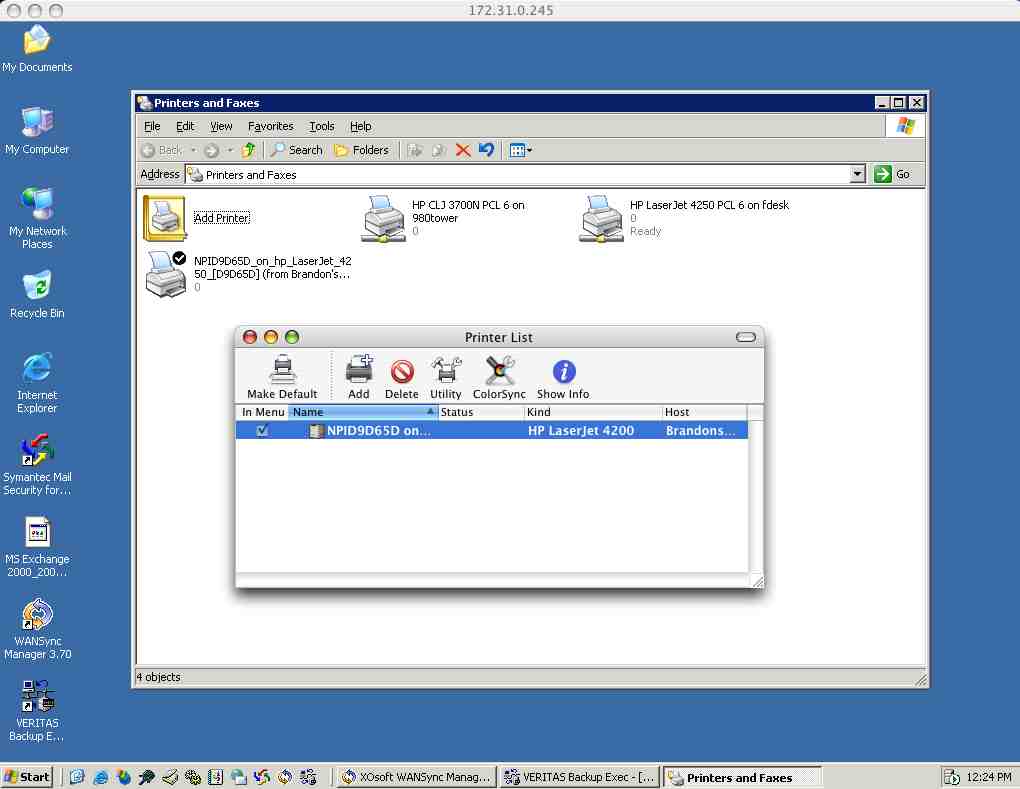The height and width of the screenshot is (789, 1020).
Task: Open the Help menu
Action: 360,126
